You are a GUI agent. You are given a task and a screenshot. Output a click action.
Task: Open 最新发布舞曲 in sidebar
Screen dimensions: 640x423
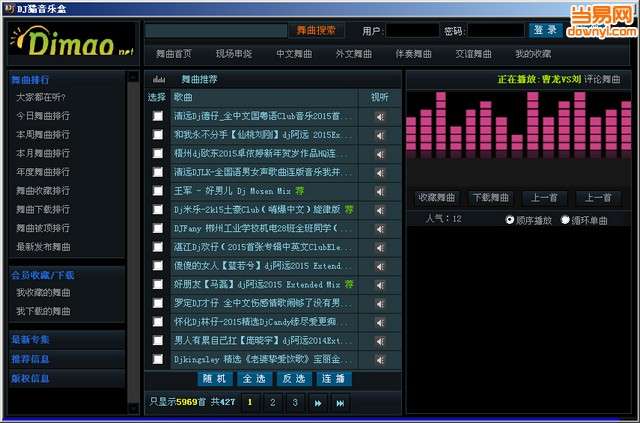[43, 247]
